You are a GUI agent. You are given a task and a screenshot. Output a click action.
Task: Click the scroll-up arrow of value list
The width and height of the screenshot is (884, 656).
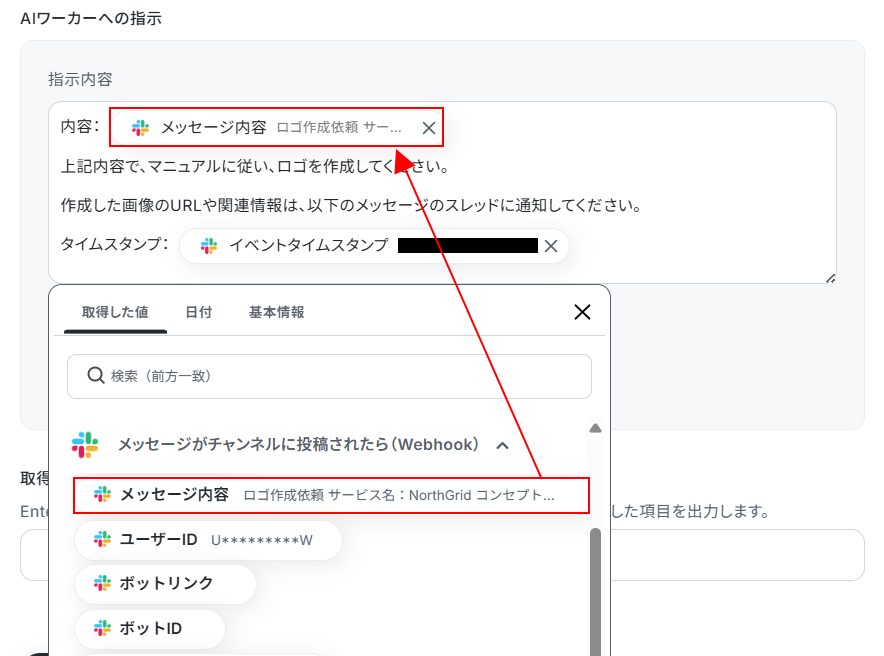pyautogui.click(x=595, y=428)
